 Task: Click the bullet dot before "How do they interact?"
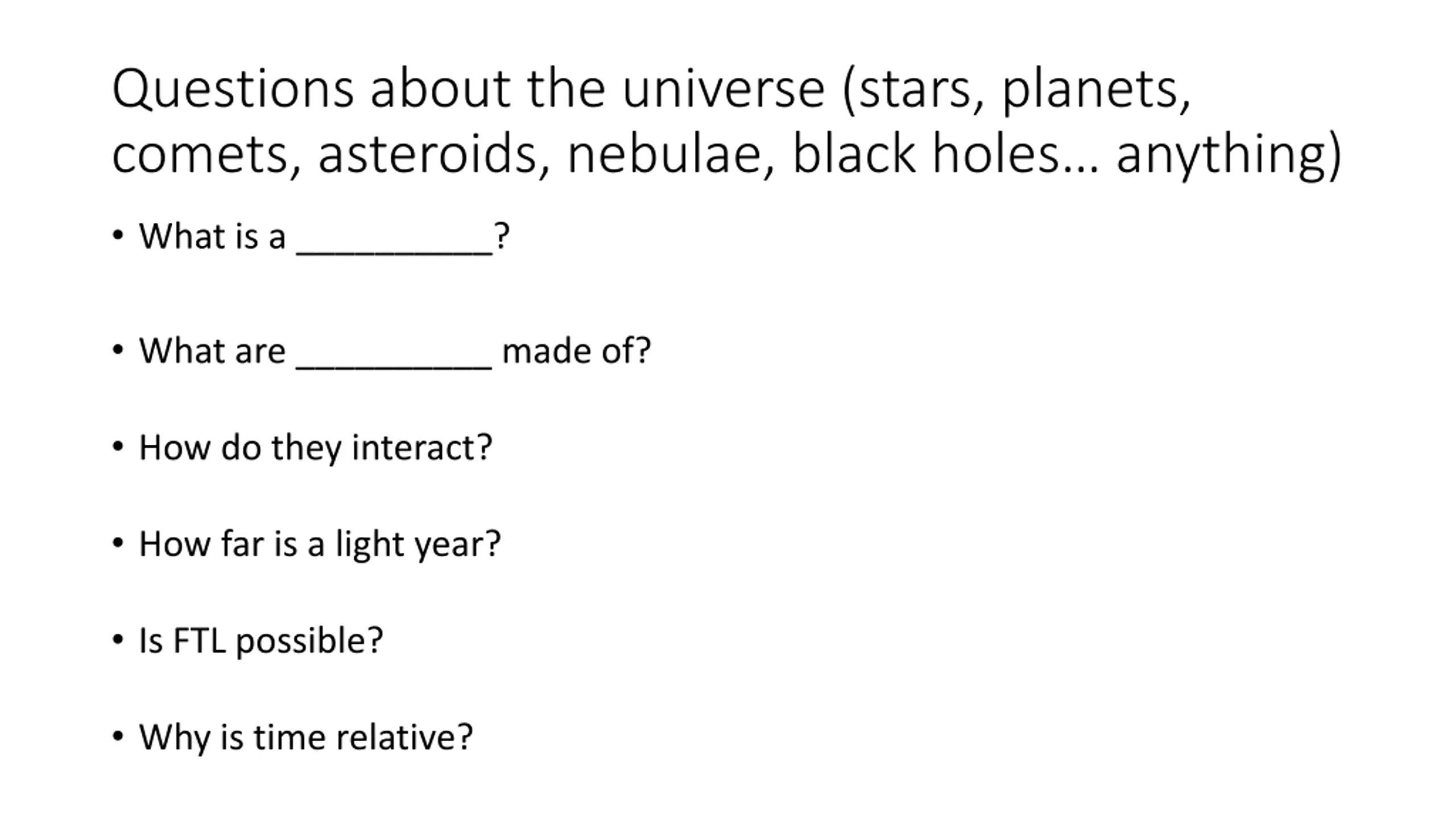[118, 447]
